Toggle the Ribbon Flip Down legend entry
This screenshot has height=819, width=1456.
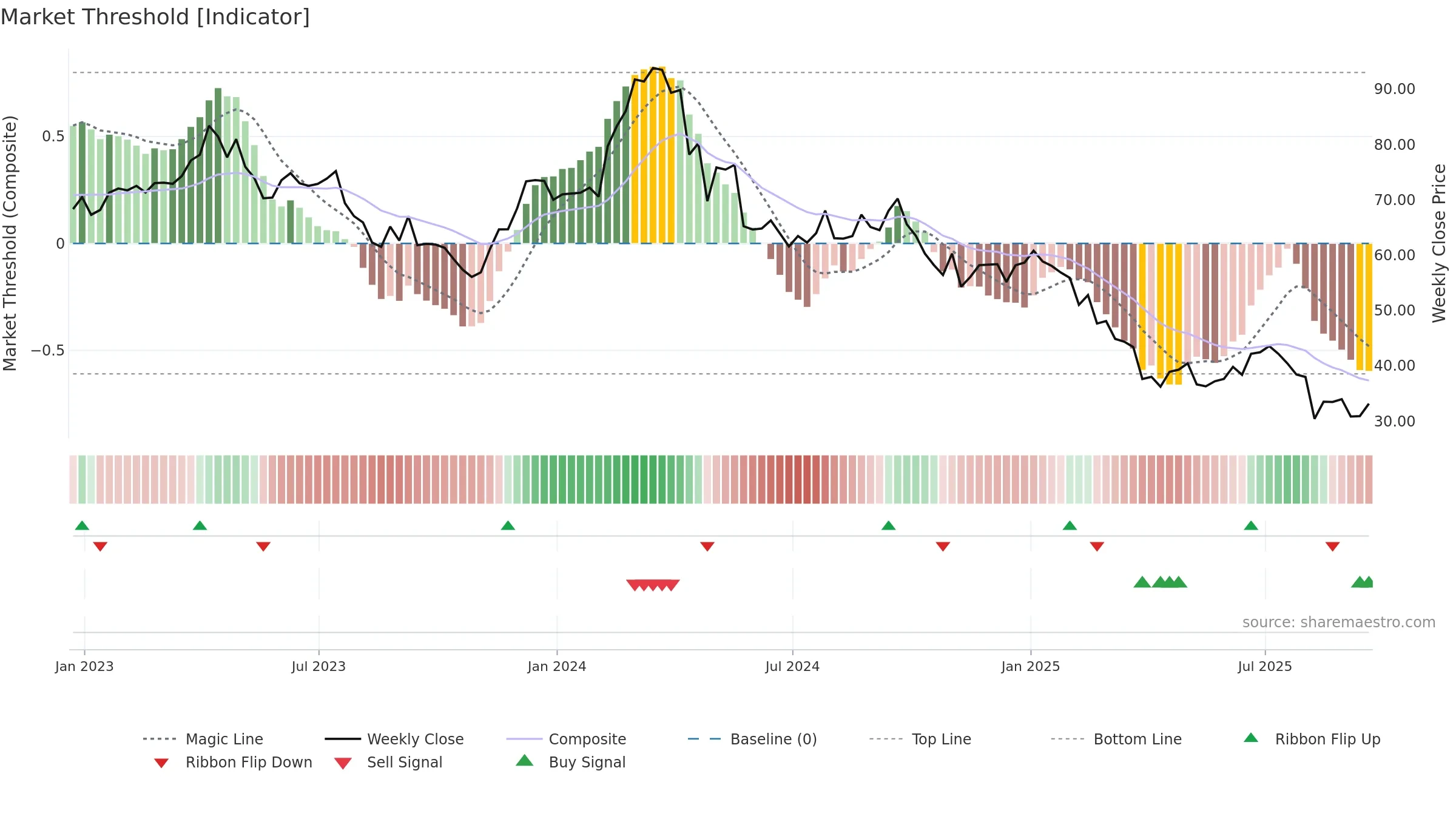(233, 762)
